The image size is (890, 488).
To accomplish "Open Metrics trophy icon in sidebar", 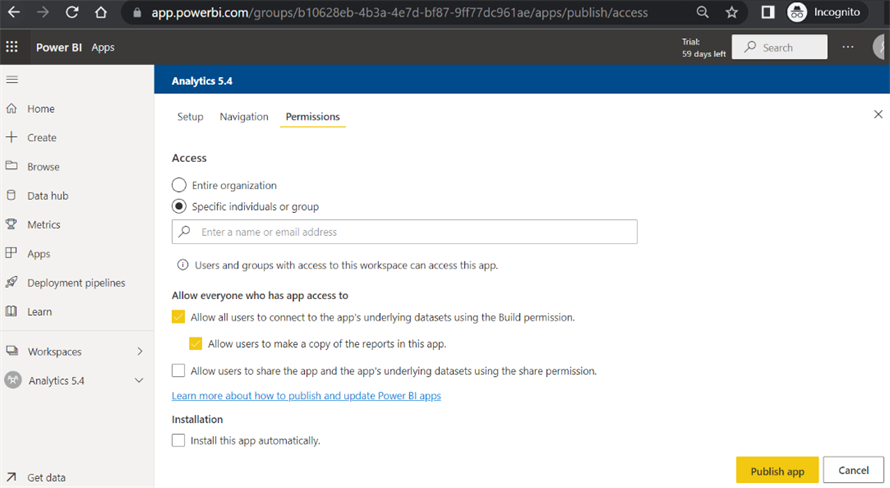I will (11, 224).
